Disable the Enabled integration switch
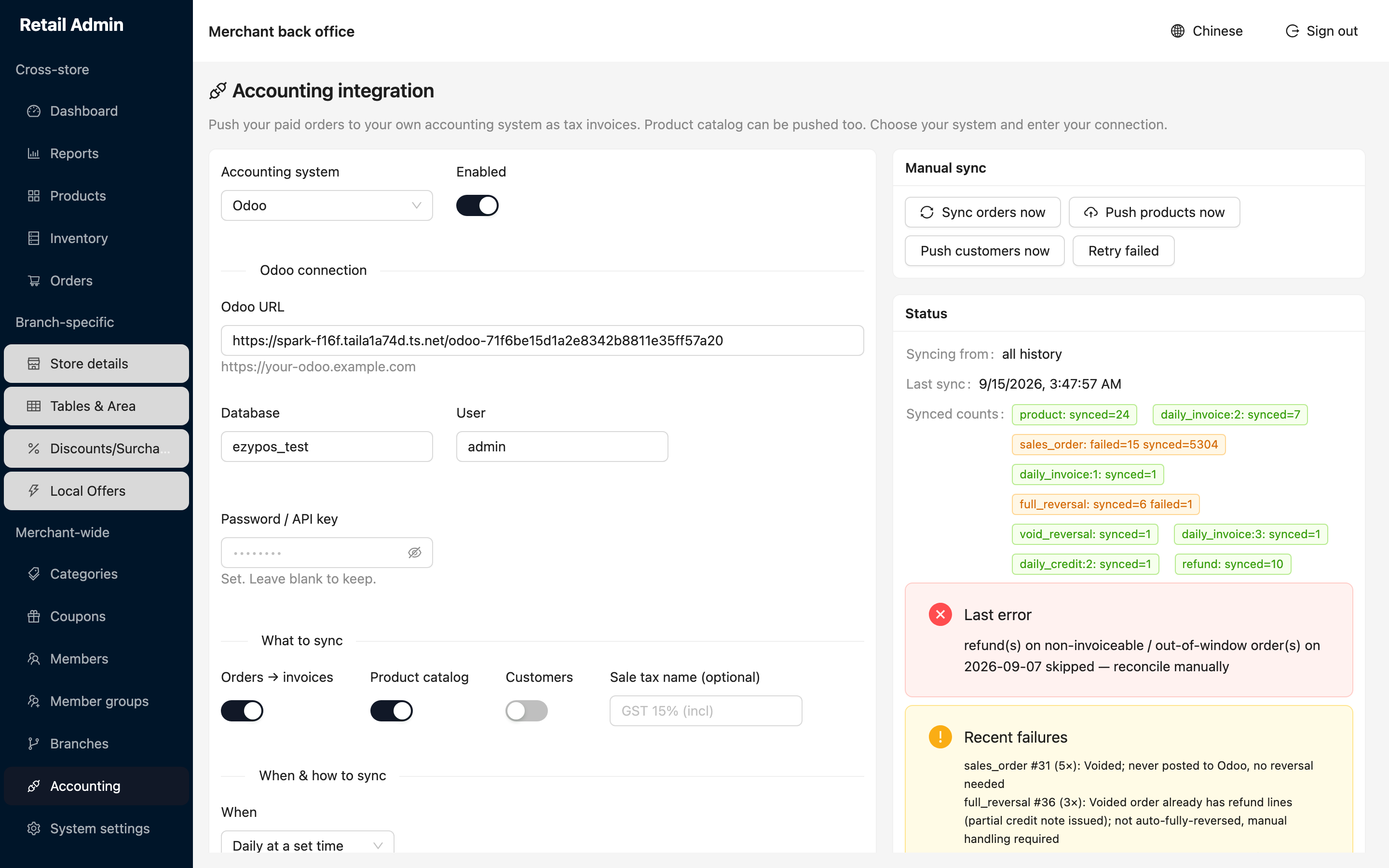The width and height of the screenshot is (1389, 868). (x=477, y=205)
